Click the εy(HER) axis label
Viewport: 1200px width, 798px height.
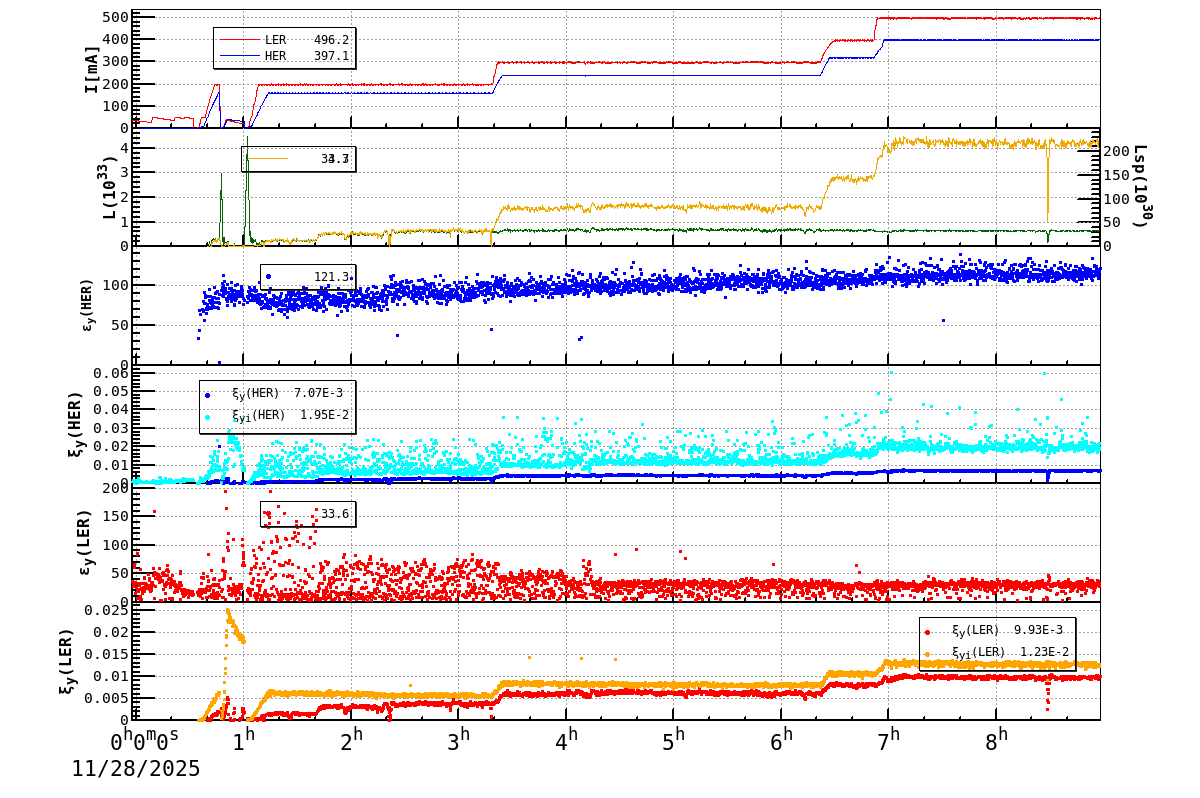90,305
